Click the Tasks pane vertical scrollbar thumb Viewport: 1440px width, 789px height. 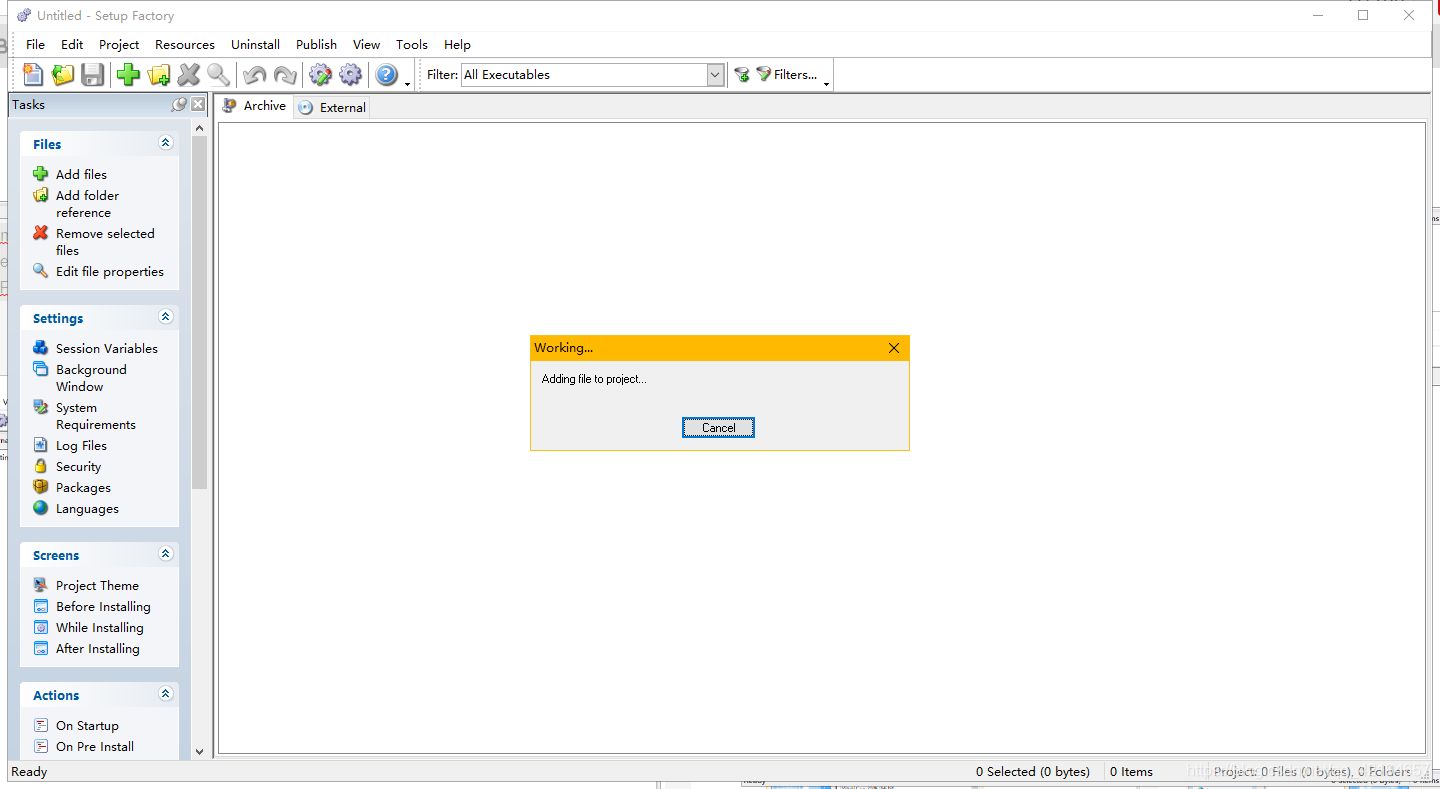[x=199, y=313]
